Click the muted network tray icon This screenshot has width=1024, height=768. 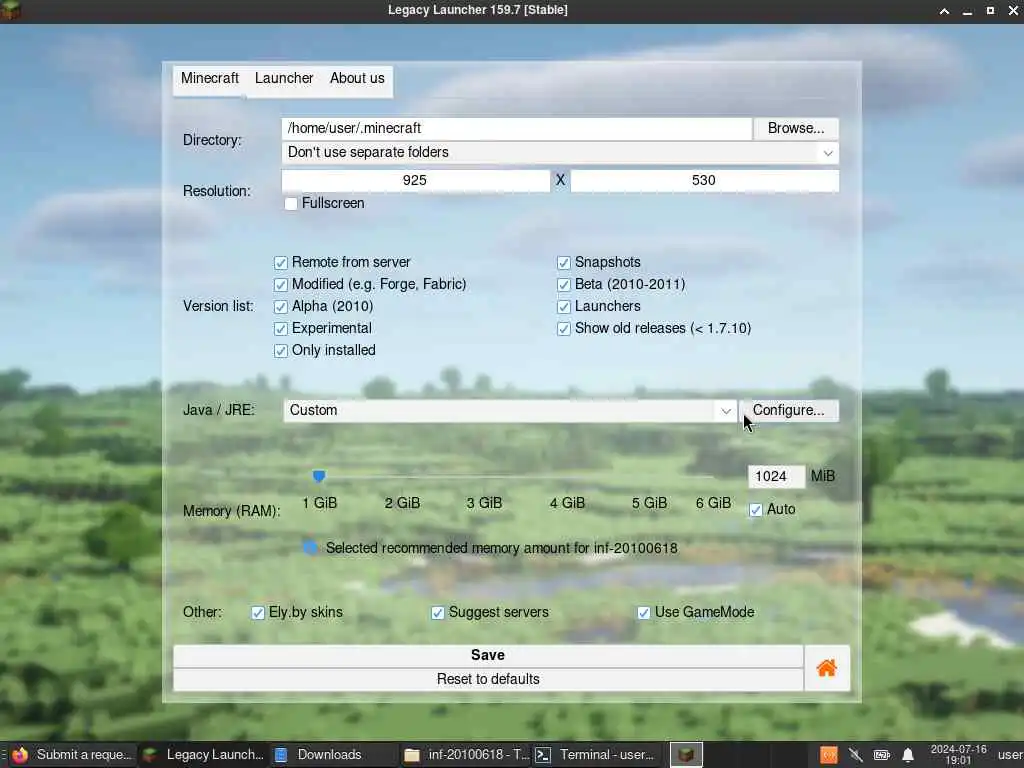pyautogui.click(x=855, y=755)
